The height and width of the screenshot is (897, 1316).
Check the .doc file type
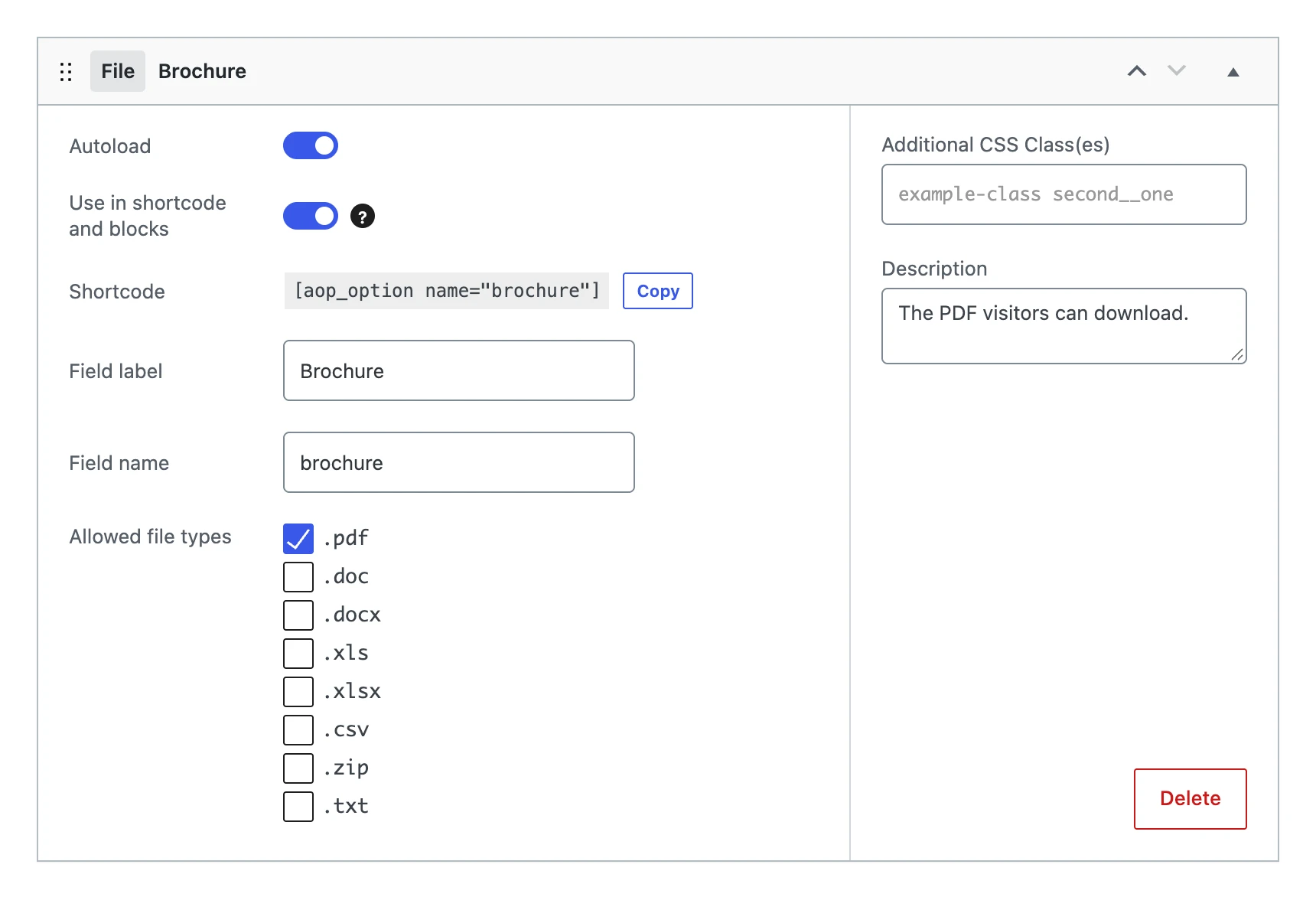click(x=298, y=577)
